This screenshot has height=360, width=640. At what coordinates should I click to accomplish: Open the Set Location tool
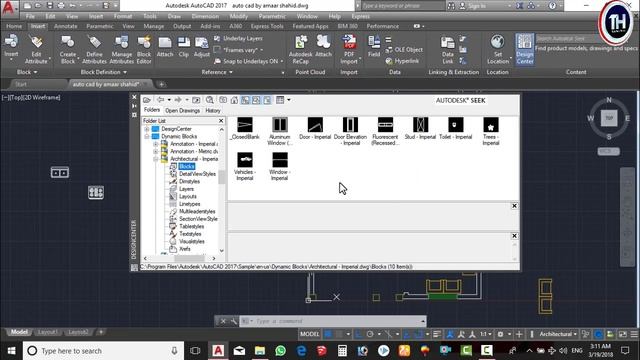(x=498, y=49)
